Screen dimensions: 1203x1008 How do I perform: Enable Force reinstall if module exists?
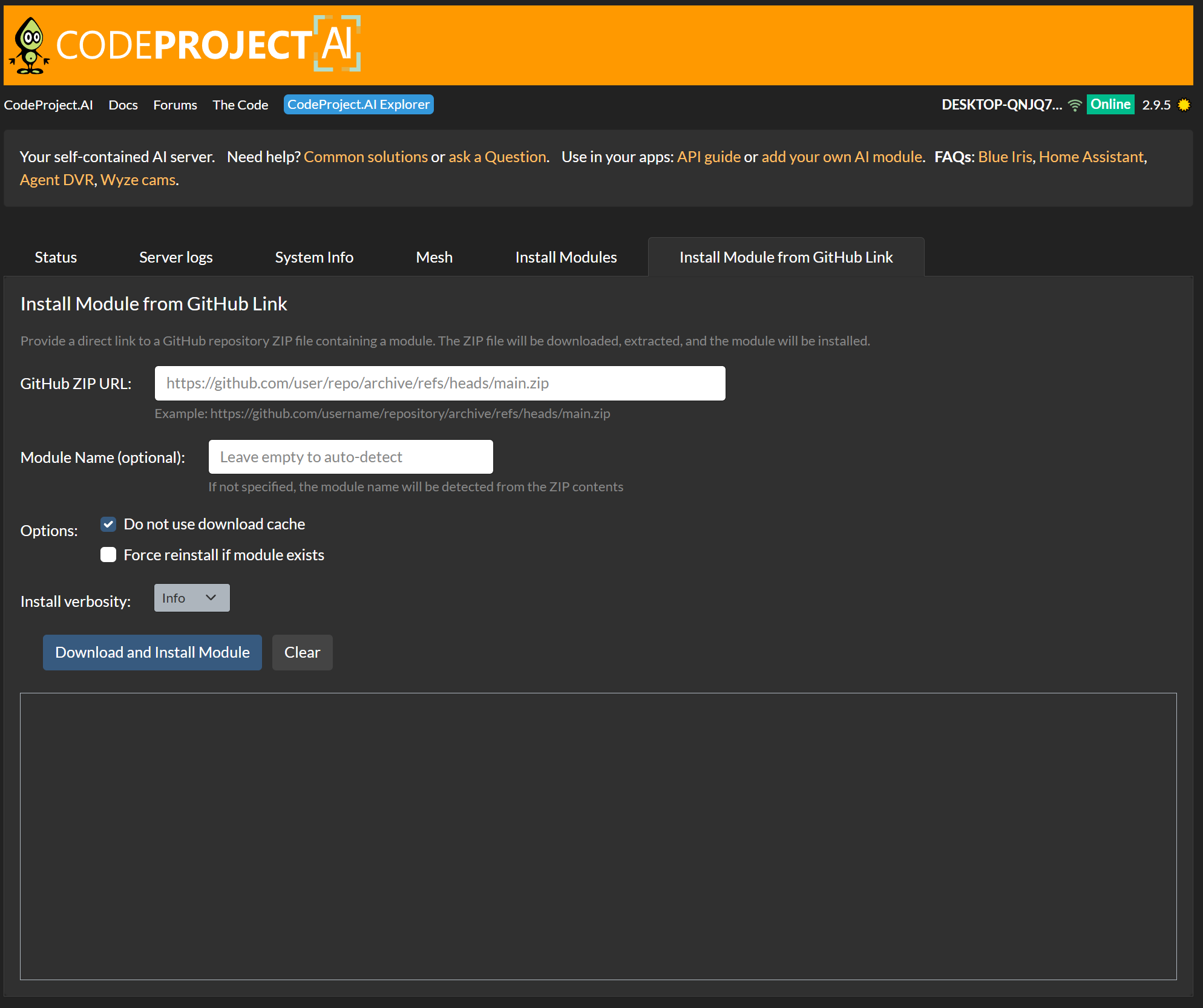108,555
